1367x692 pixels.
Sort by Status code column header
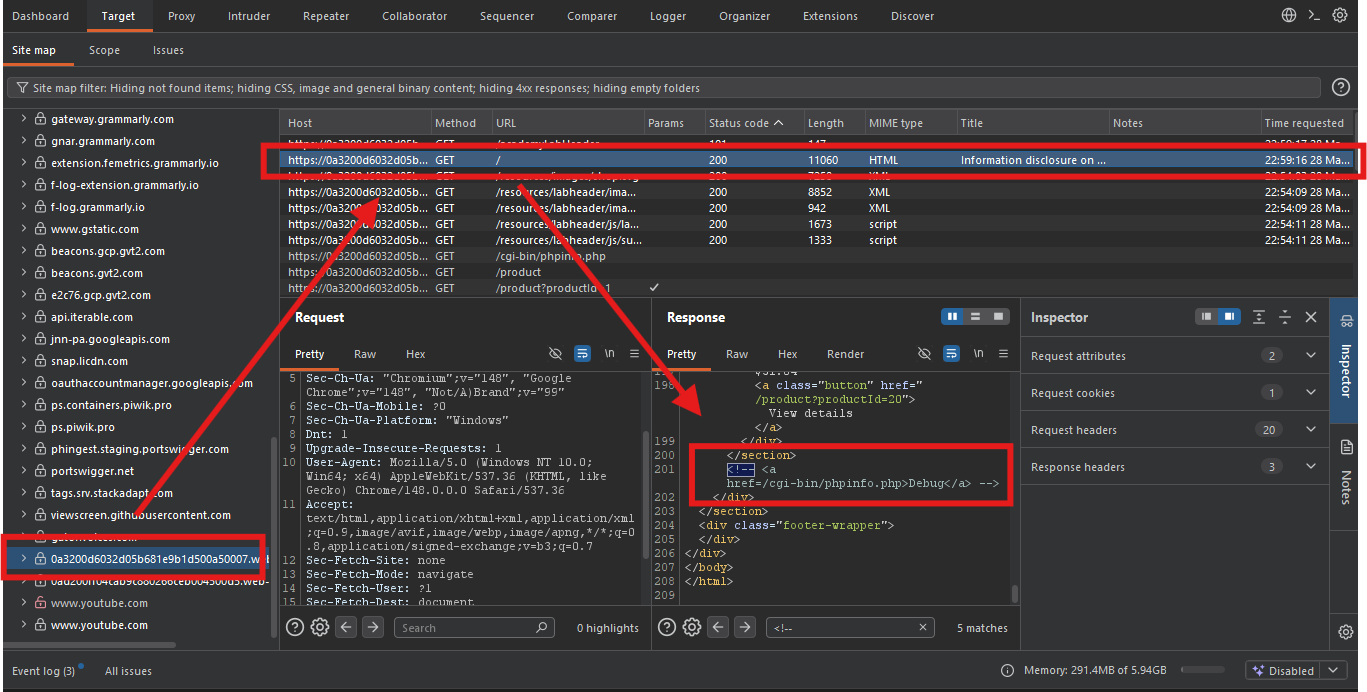pos(746,123)
